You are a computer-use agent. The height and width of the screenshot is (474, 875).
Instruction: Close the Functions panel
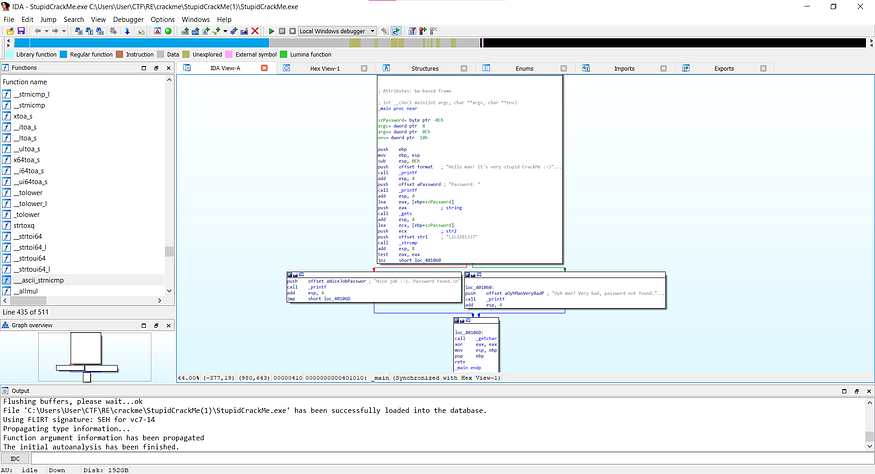click(x=168, y=68)
